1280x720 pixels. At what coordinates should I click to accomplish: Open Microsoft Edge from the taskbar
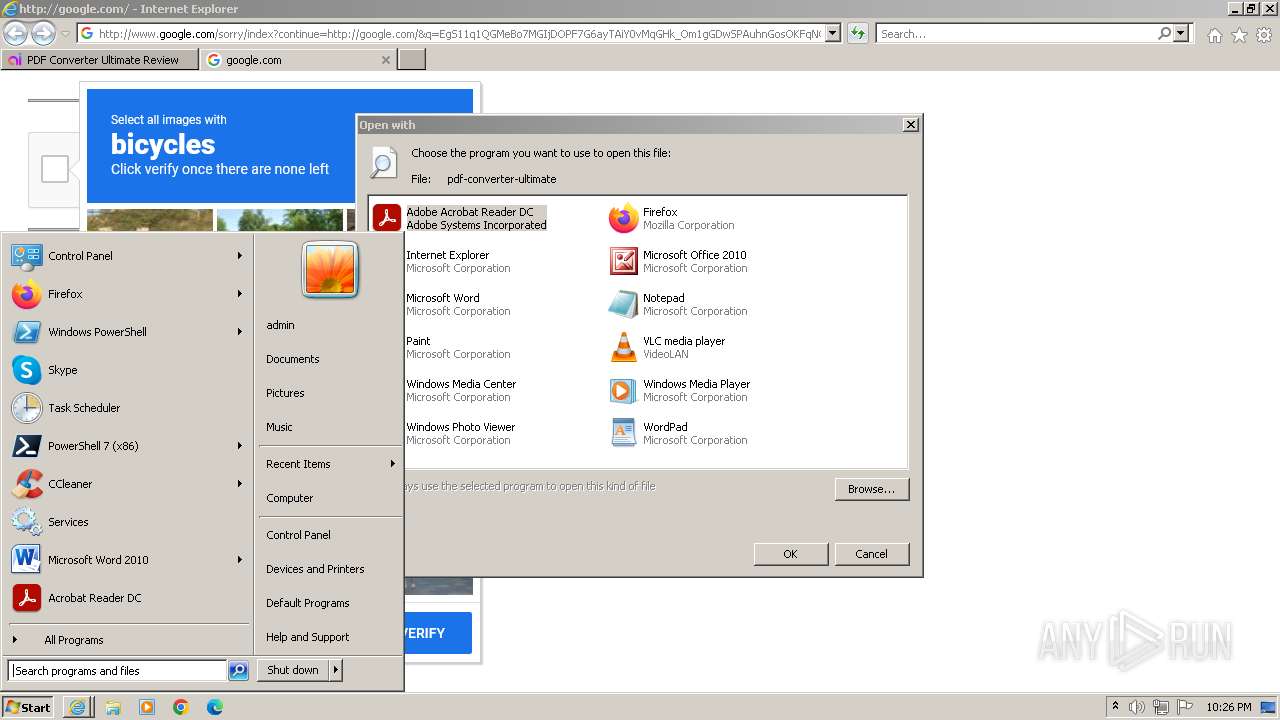pos(215,707)
